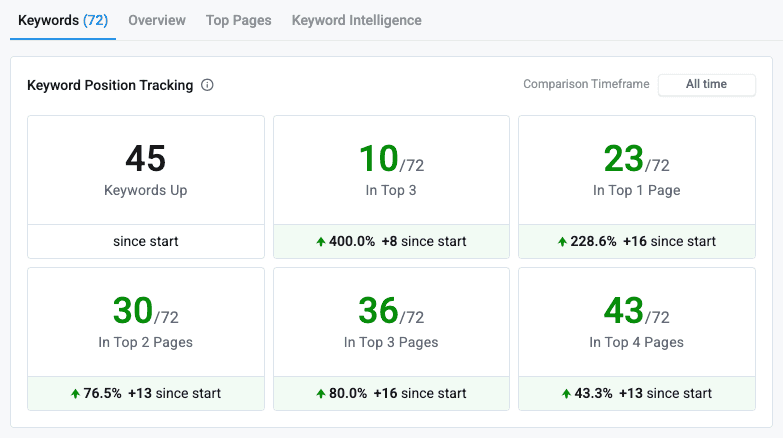Image resolution: width=783 pixels, height=438 pixels.
Task: Click the 43/72 number
Action: coord(636,311)
